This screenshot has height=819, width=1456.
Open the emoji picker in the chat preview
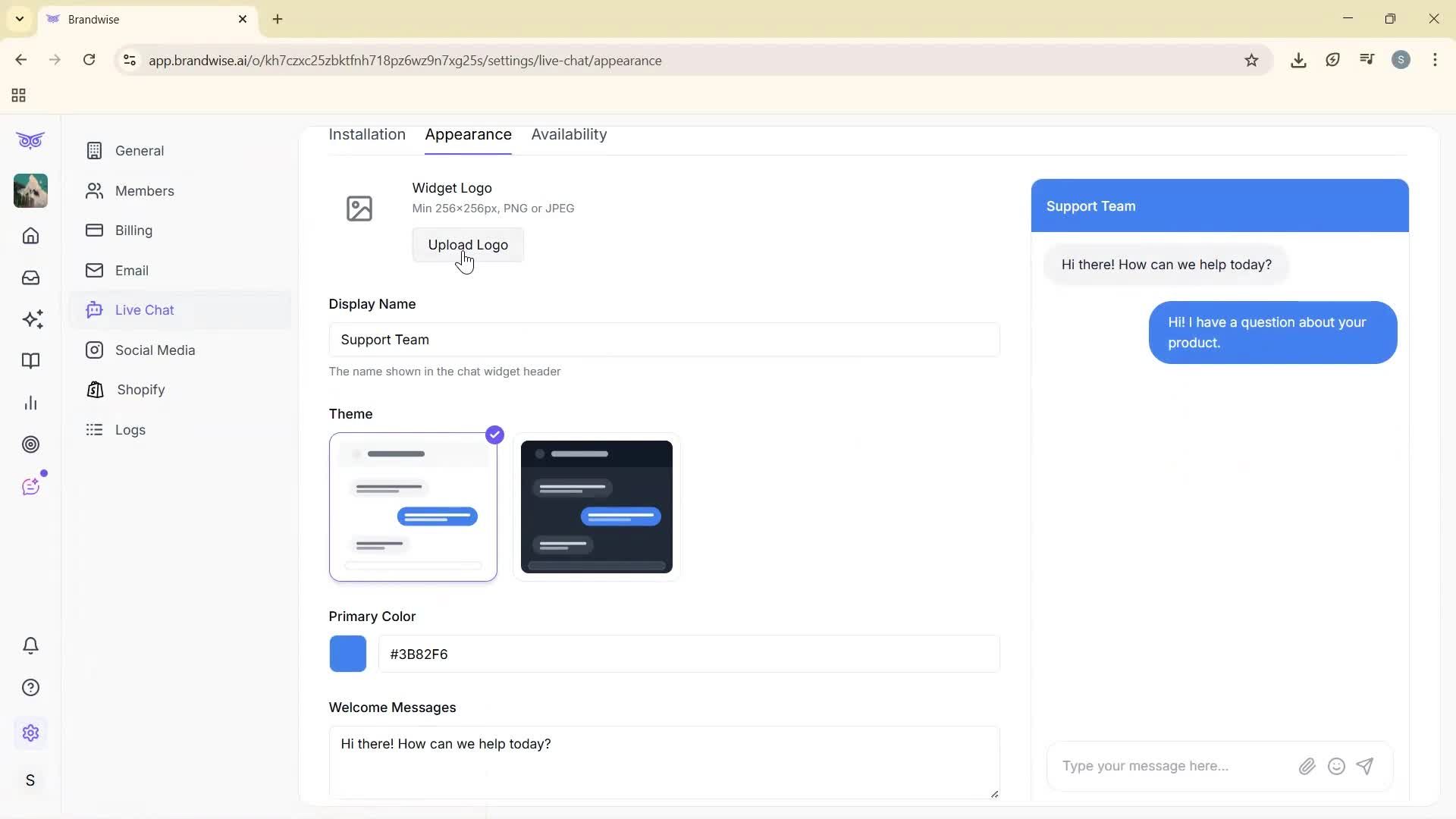(x=1336, y=766)
